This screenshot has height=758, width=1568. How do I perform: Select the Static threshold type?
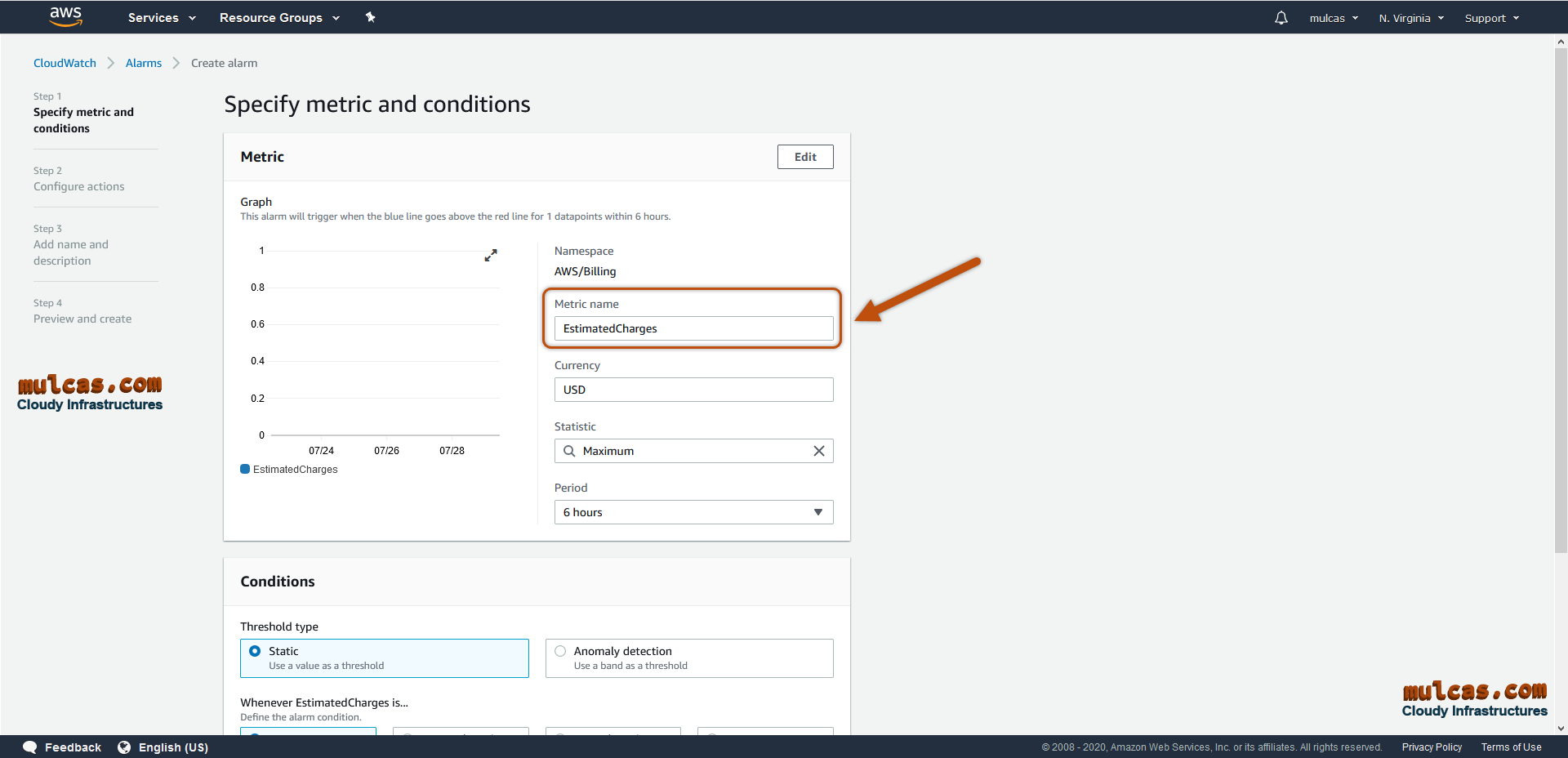pos(255,651)
